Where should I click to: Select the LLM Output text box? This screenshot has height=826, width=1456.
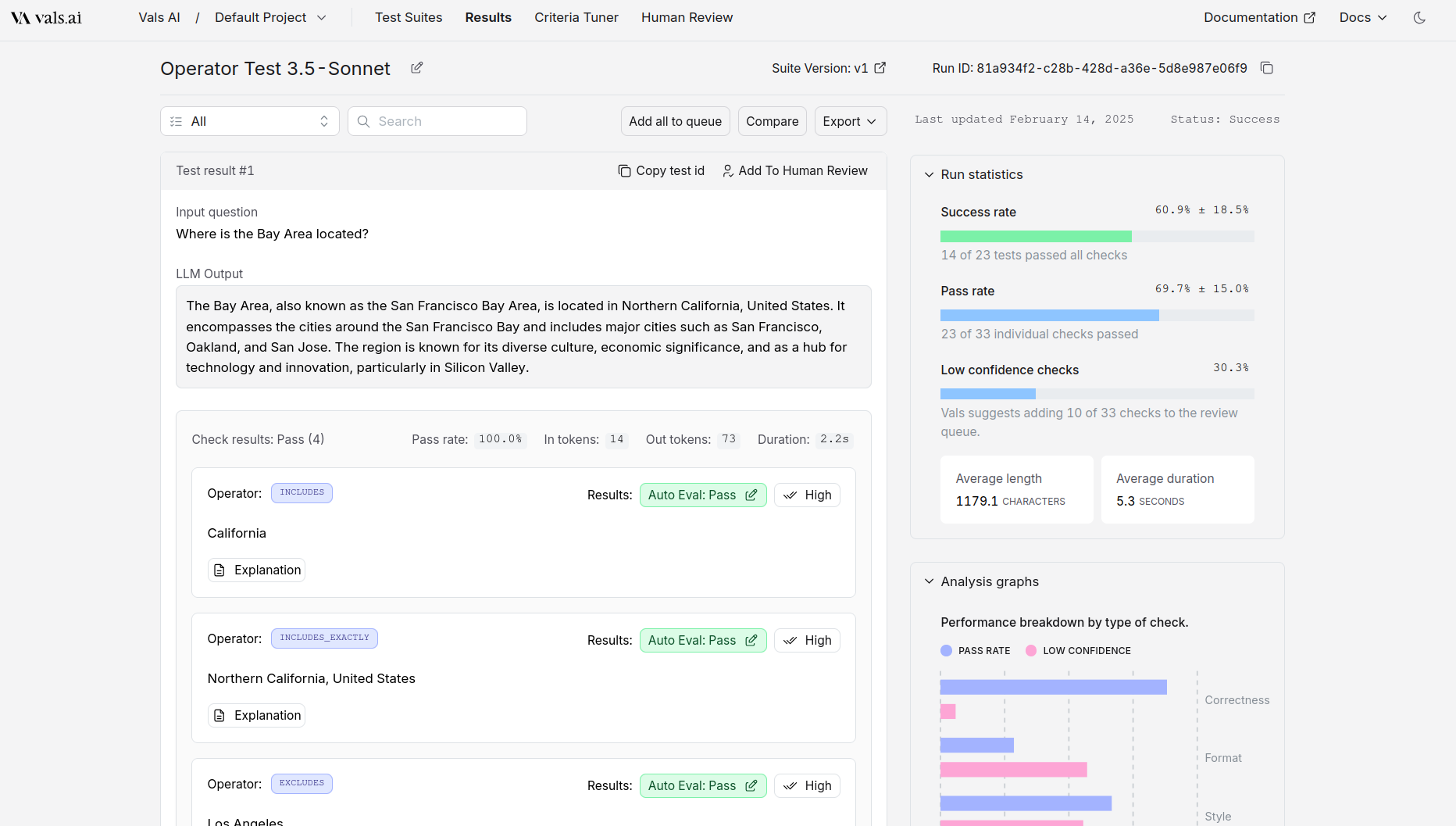(x=523, y=337)
